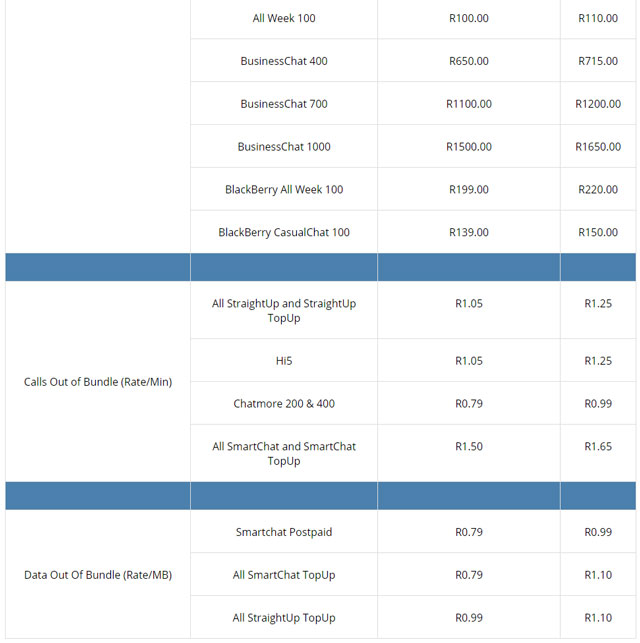Viewport: 640px width, 643px height.
Task: Select the BusinessChat 400 row label
Action: point(284,61)
